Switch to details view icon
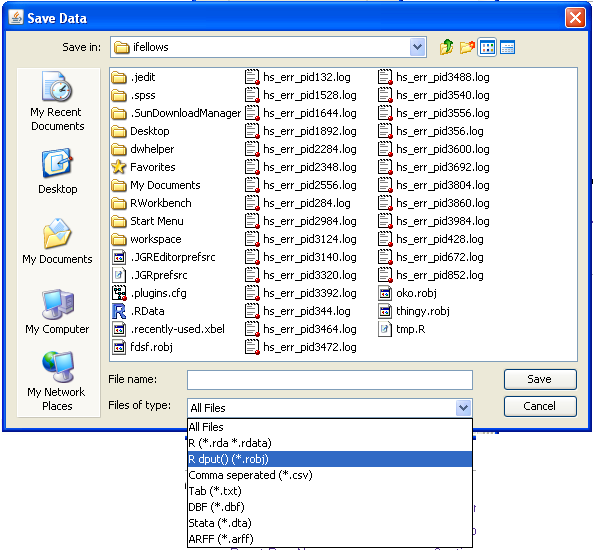The width and height of the screenshot is (593, 550). (x=507, y=47)
